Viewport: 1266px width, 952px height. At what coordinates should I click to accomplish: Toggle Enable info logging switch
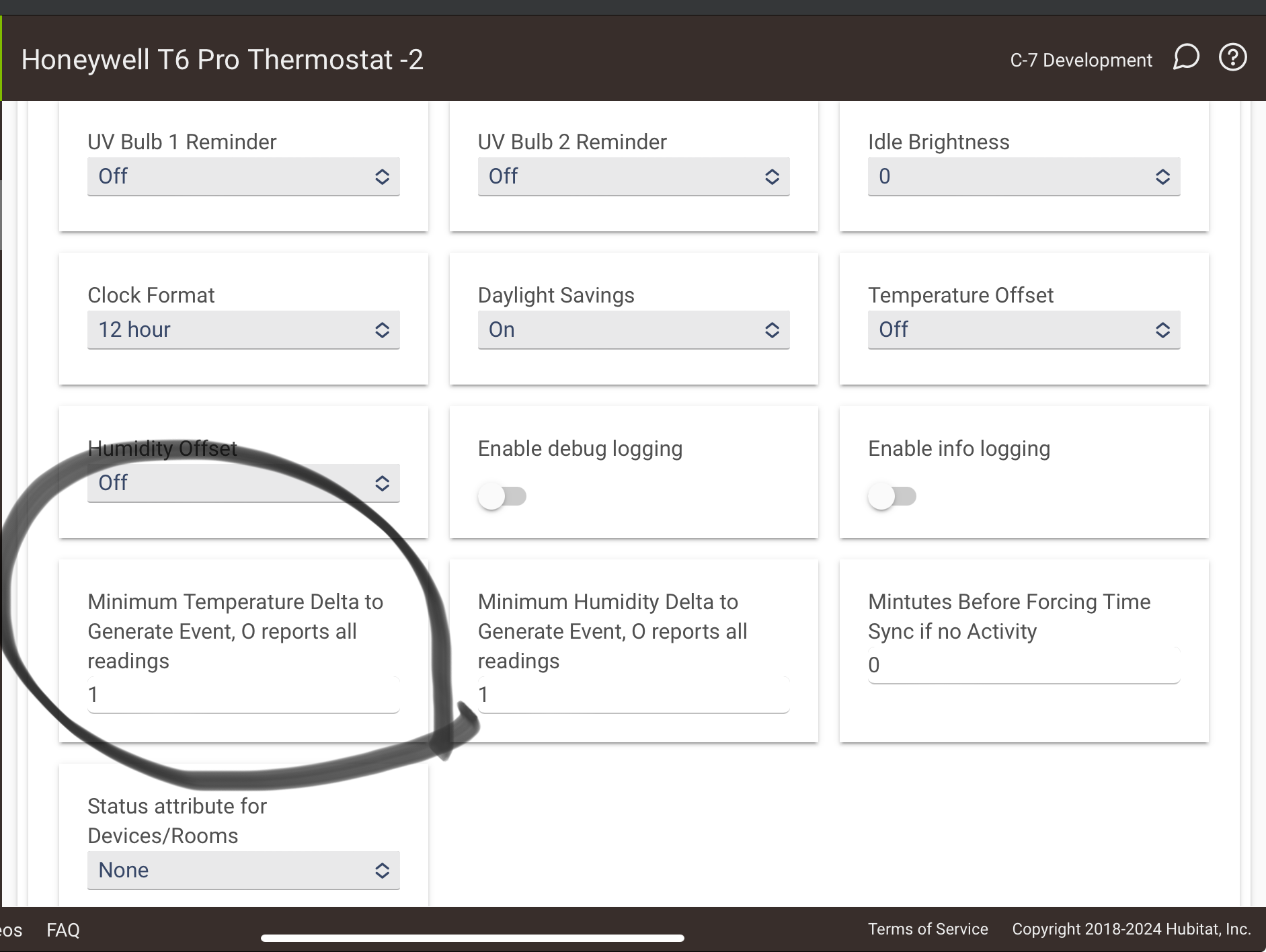892,496
